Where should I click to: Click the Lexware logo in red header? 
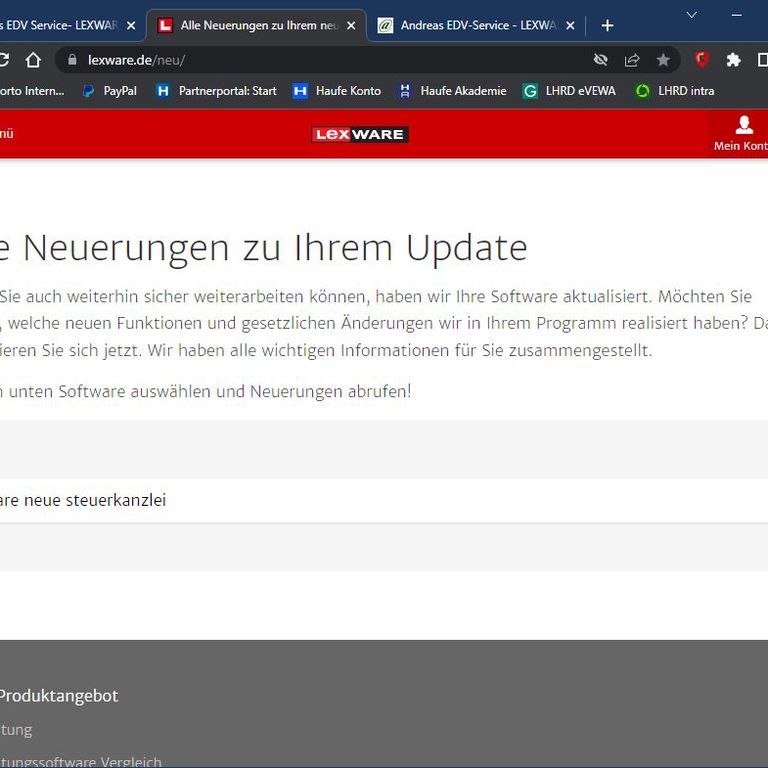click(360, 134)
